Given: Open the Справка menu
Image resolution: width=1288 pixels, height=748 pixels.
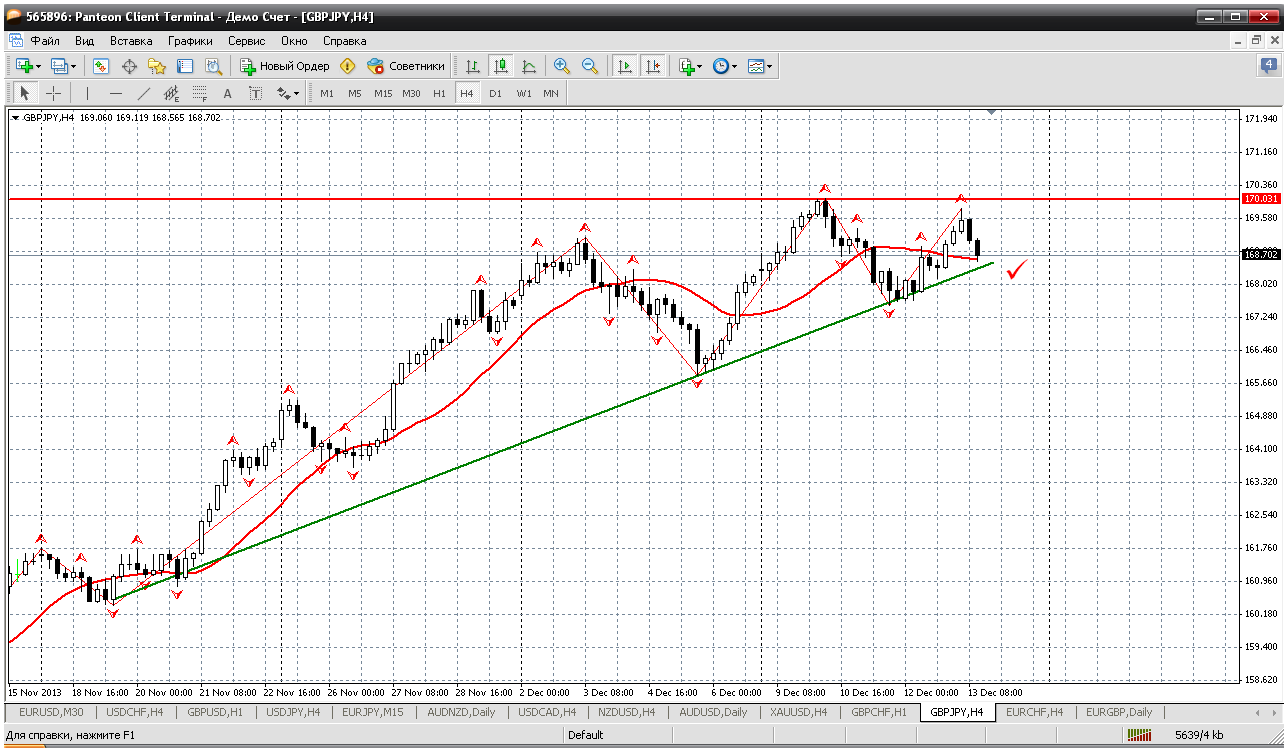Looking at the screenshot, I should click(344, 41).
